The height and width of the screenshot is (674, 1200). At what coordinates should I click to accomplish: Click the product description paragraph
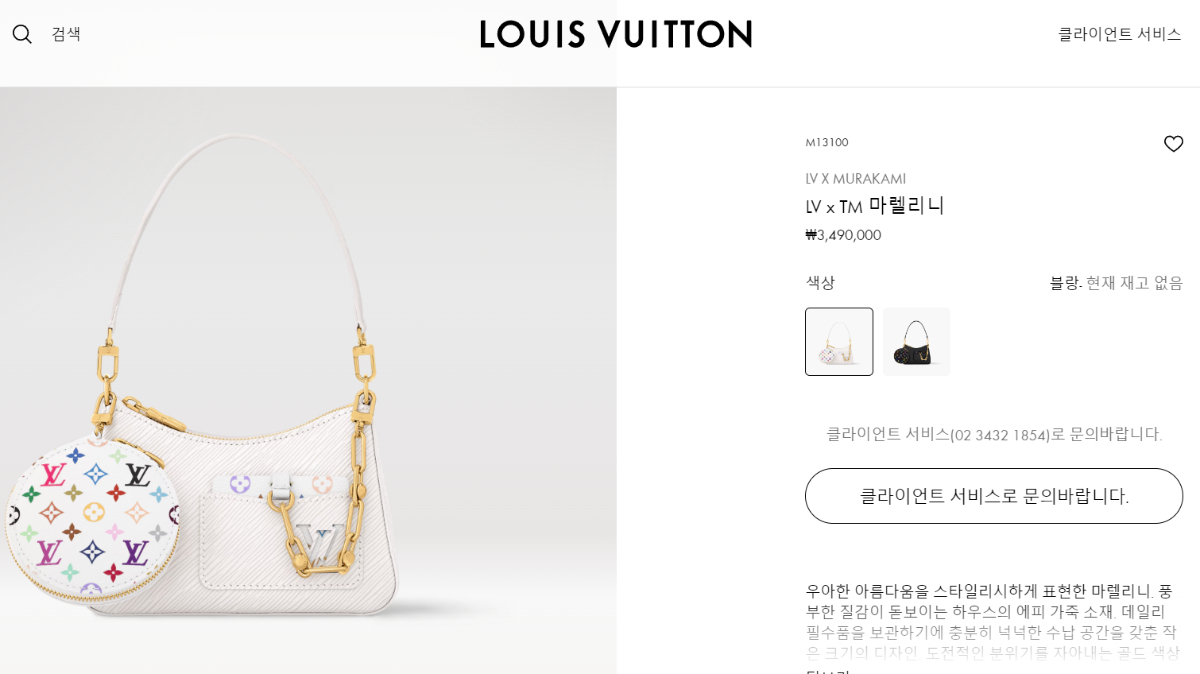point(994,622)
